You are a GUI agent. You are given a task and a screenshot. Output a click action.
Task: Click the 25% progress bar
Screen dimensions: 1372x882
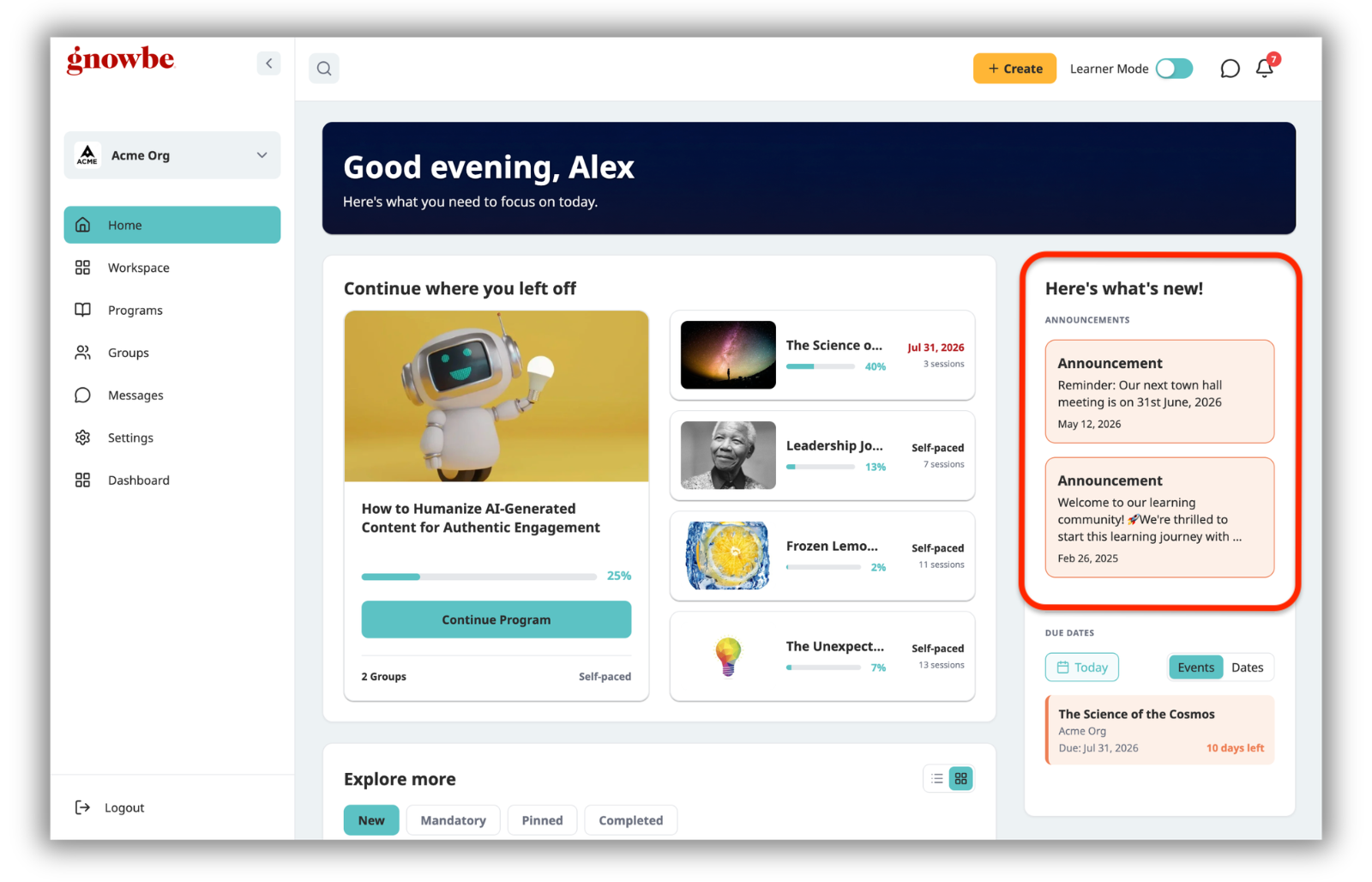coord(478,577)
